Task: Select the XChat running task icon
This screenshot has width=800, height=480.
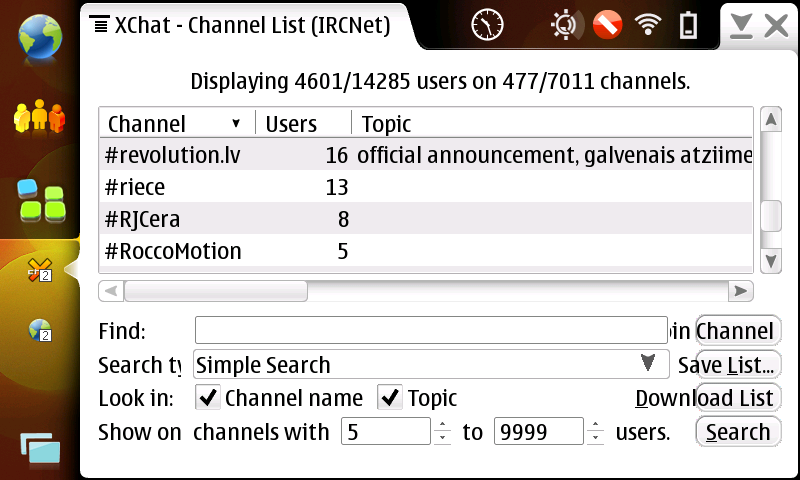Action: (39, 270)
